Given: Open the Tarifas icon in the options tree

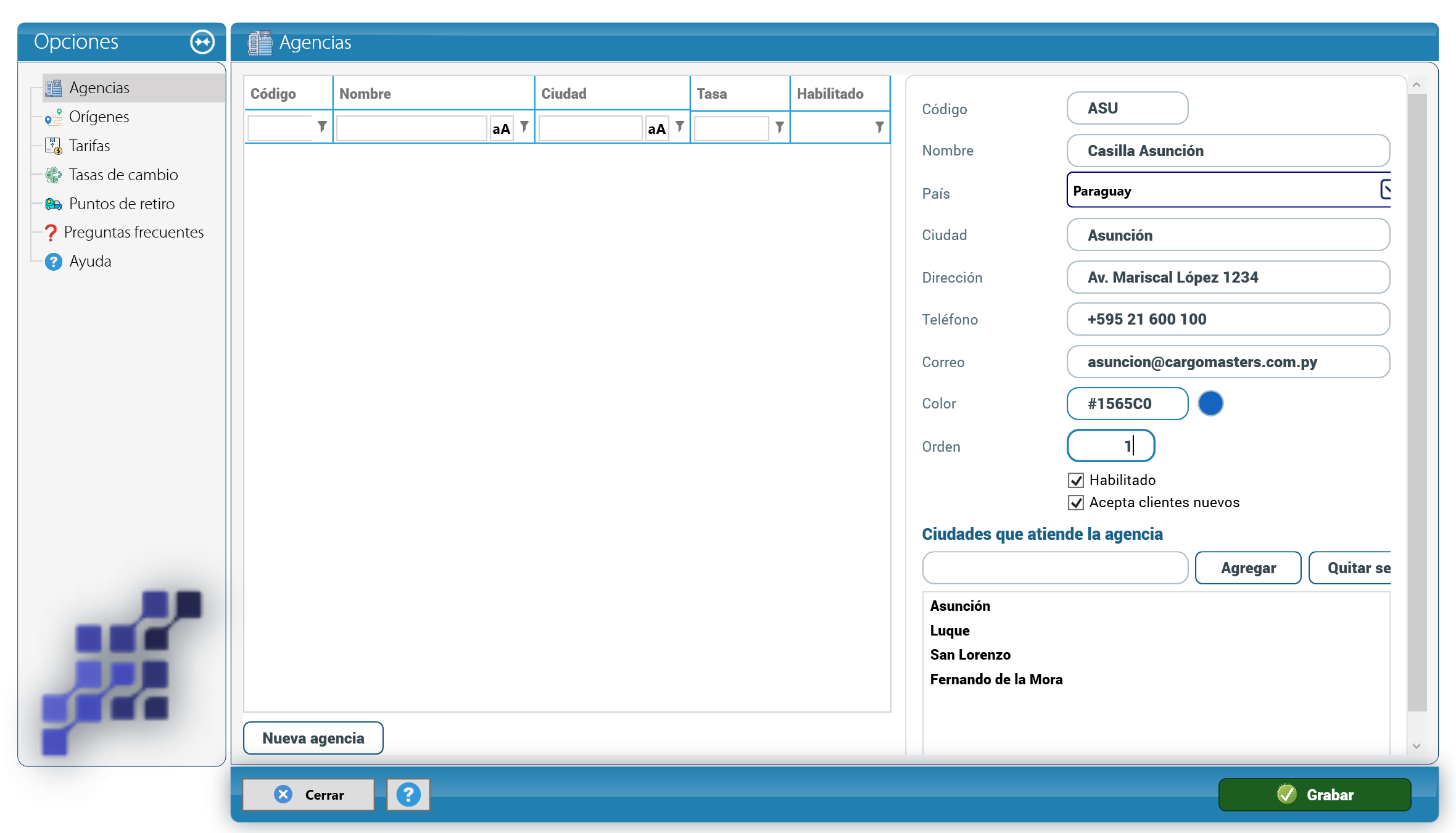Looking at the screenshot, I should point(54,146).
